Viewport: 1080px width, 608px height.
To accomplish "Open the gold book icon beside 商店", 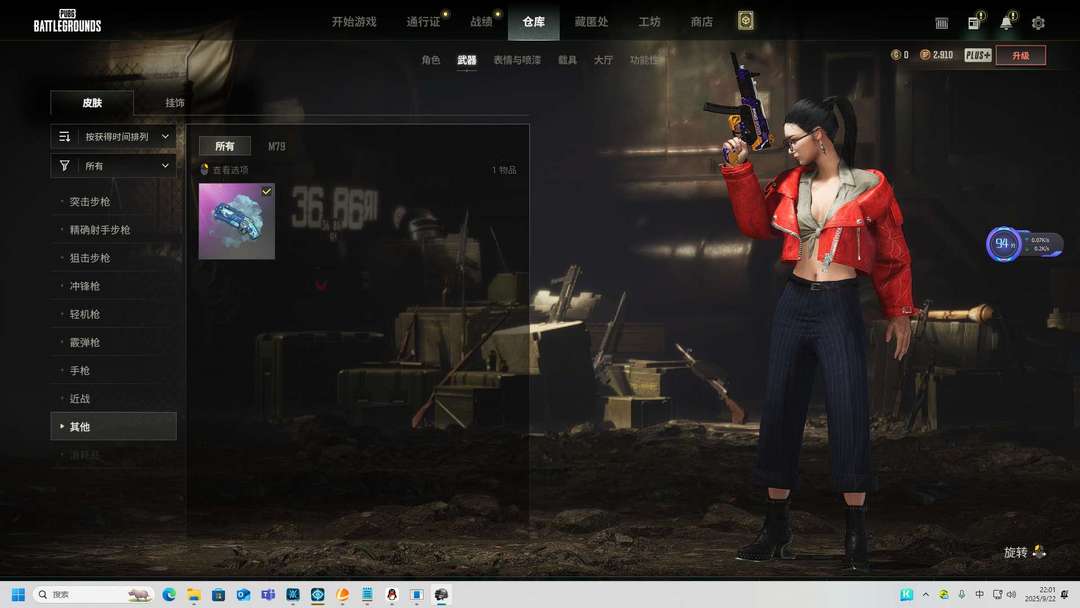I will pos(745,21).
